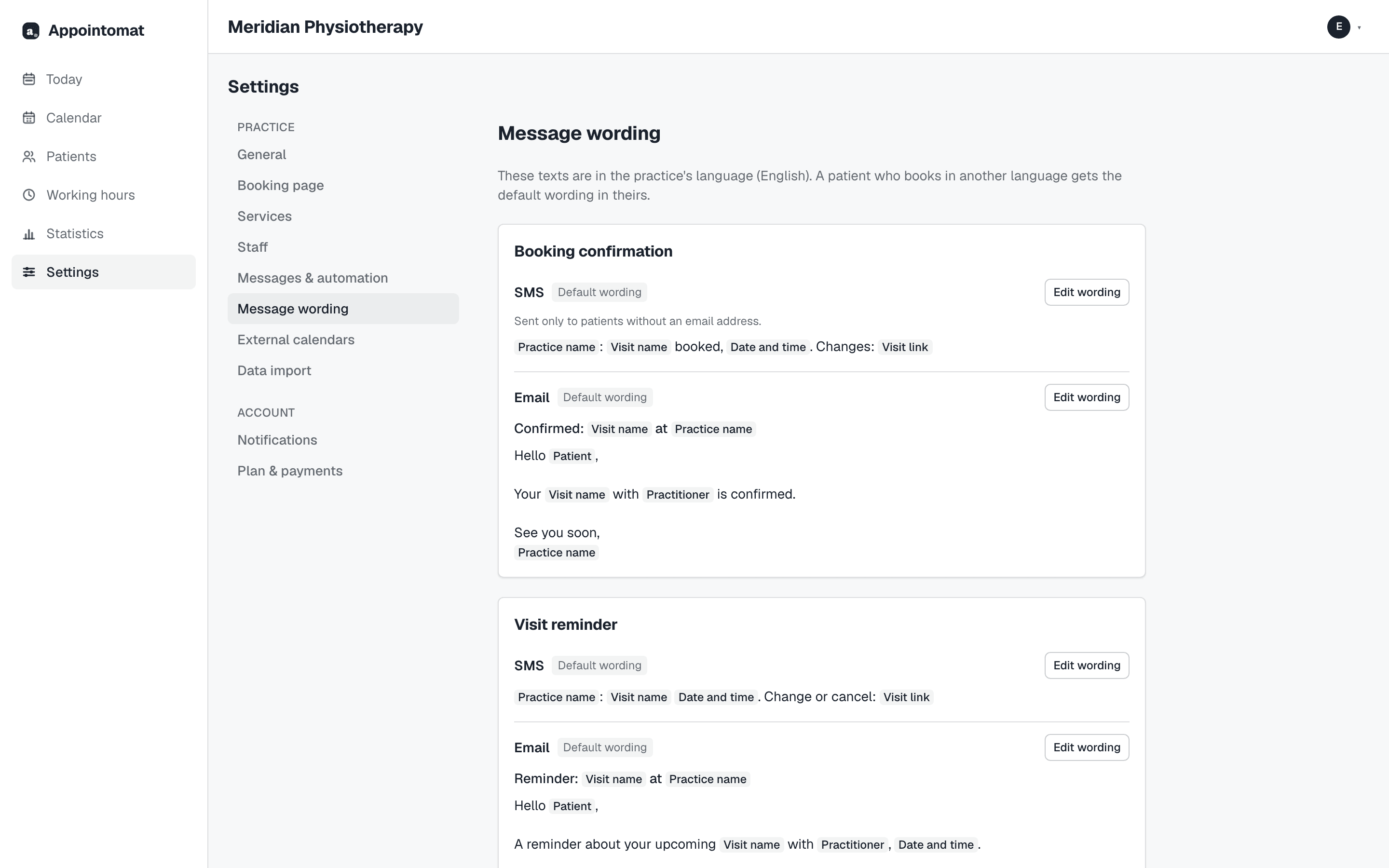Click the Appointomat logo icon
The width and height of the screenshot is (1389, 868).
[x=30, y=30]
